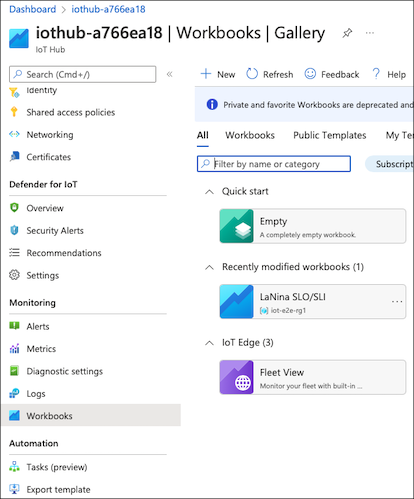Viewport: 414px width, 499px height.
Task: Click the Defender Overview shield icon
Action: 14,208
